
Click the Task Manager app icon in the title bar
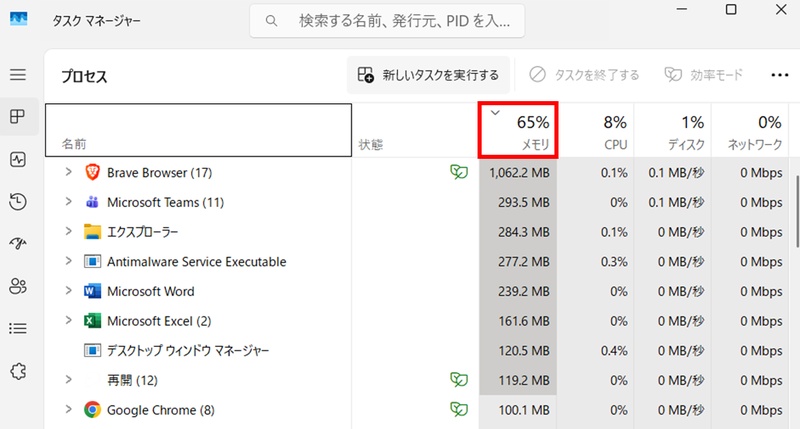[18, 19]
